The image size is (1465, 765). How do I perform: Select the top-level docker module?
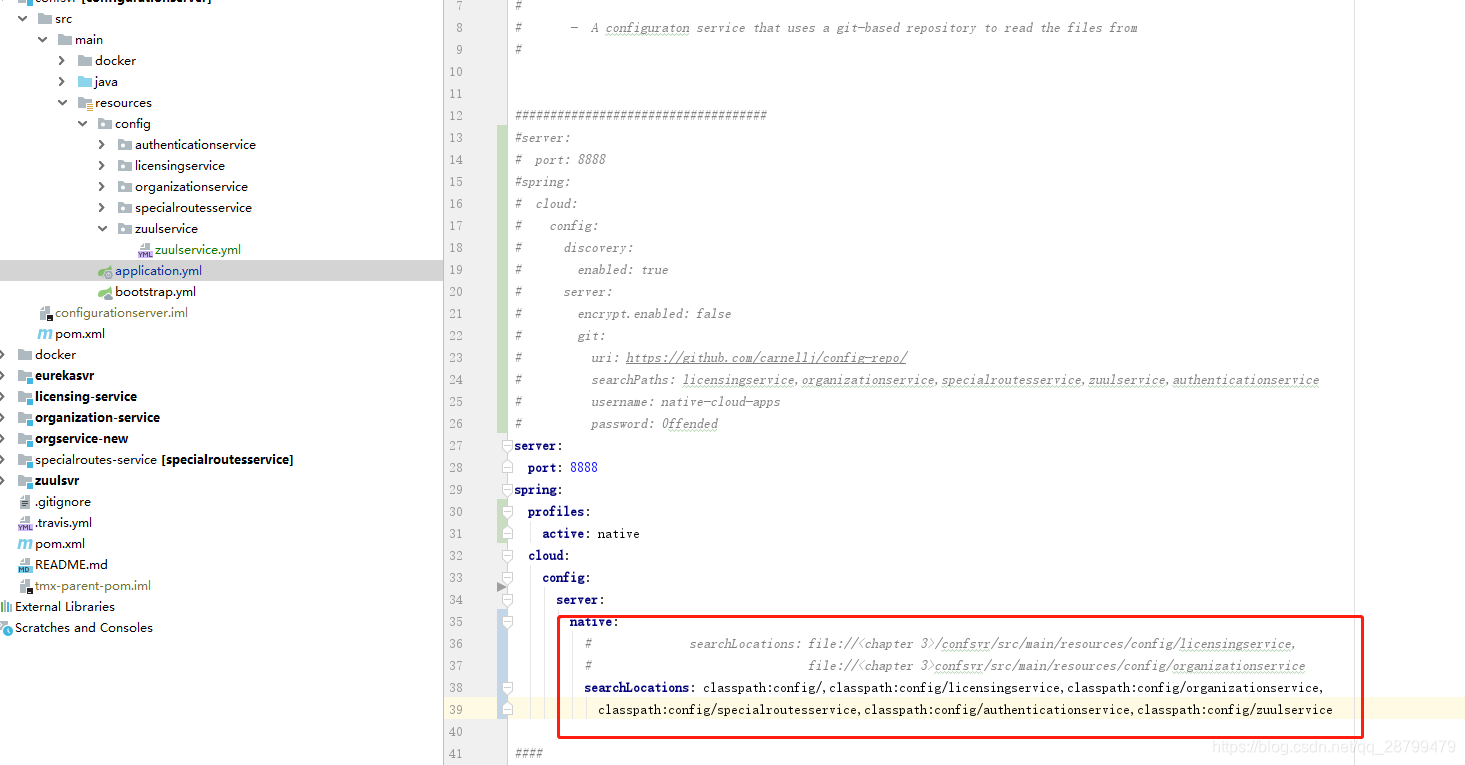55,355
